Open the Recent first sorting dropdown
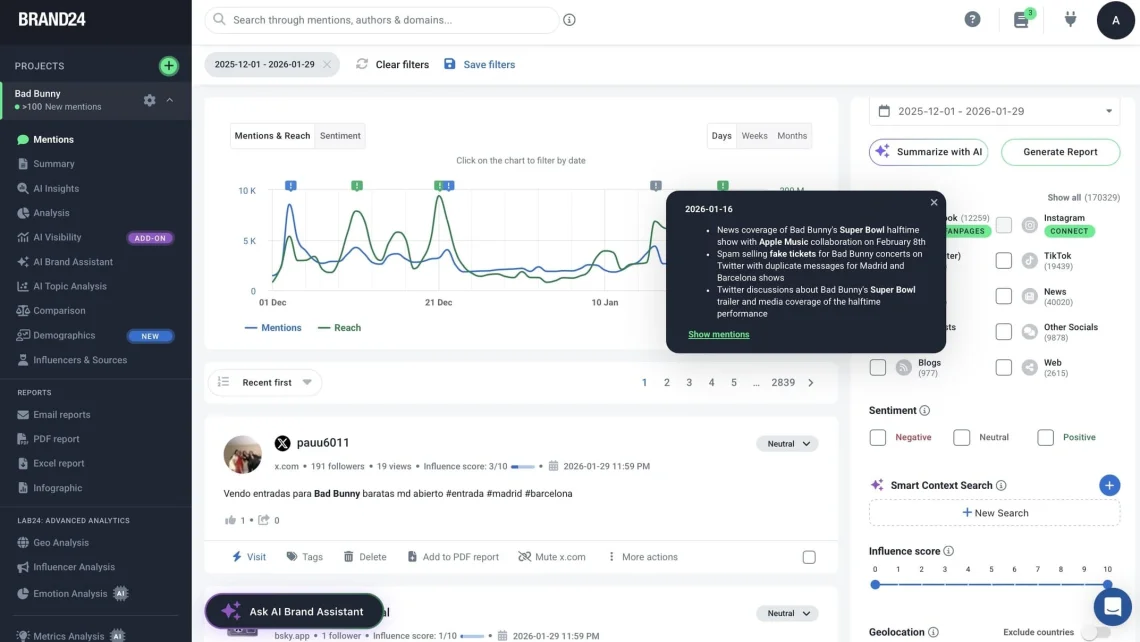This screenshot has width=1140, height=642. point(264,382)
